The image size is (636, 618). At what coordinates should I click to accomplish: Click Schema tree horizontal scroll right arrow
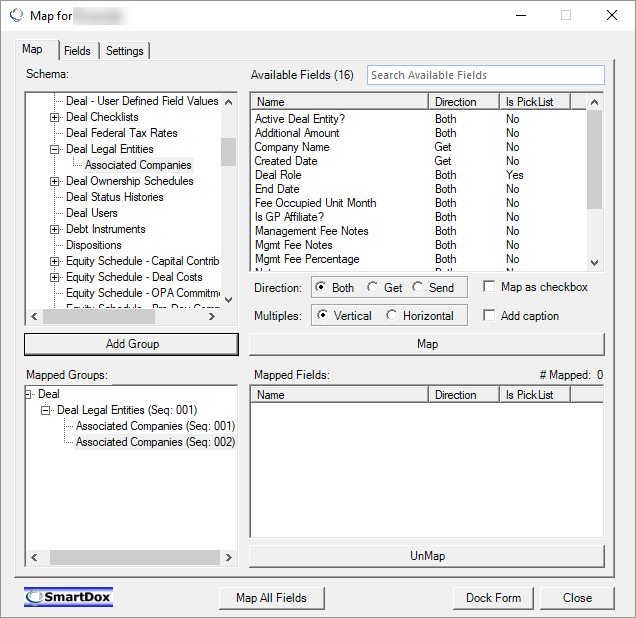point(212,317)
